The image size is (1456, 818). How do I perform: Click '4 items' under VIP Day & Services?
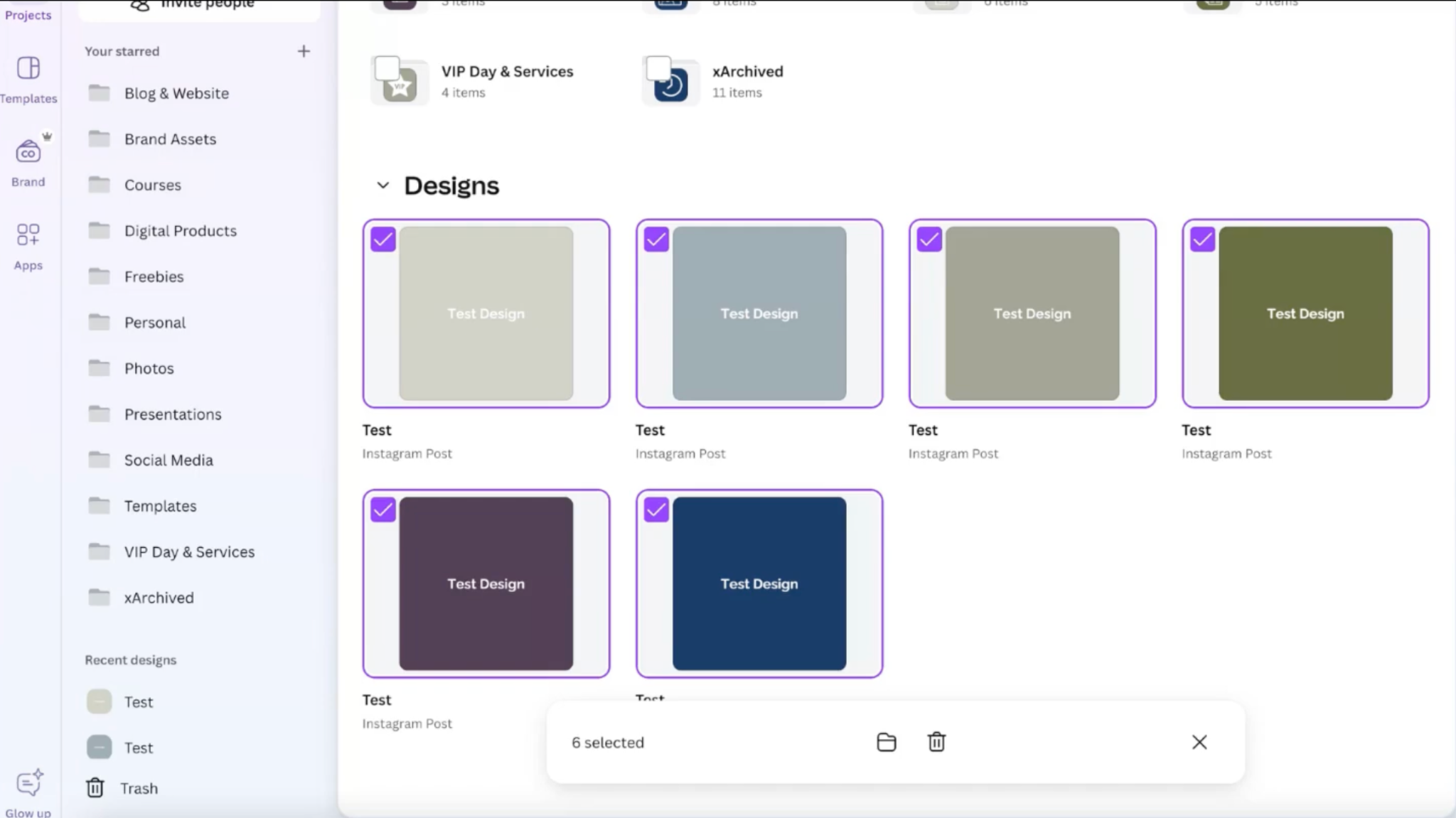click(x=464, y=92)
